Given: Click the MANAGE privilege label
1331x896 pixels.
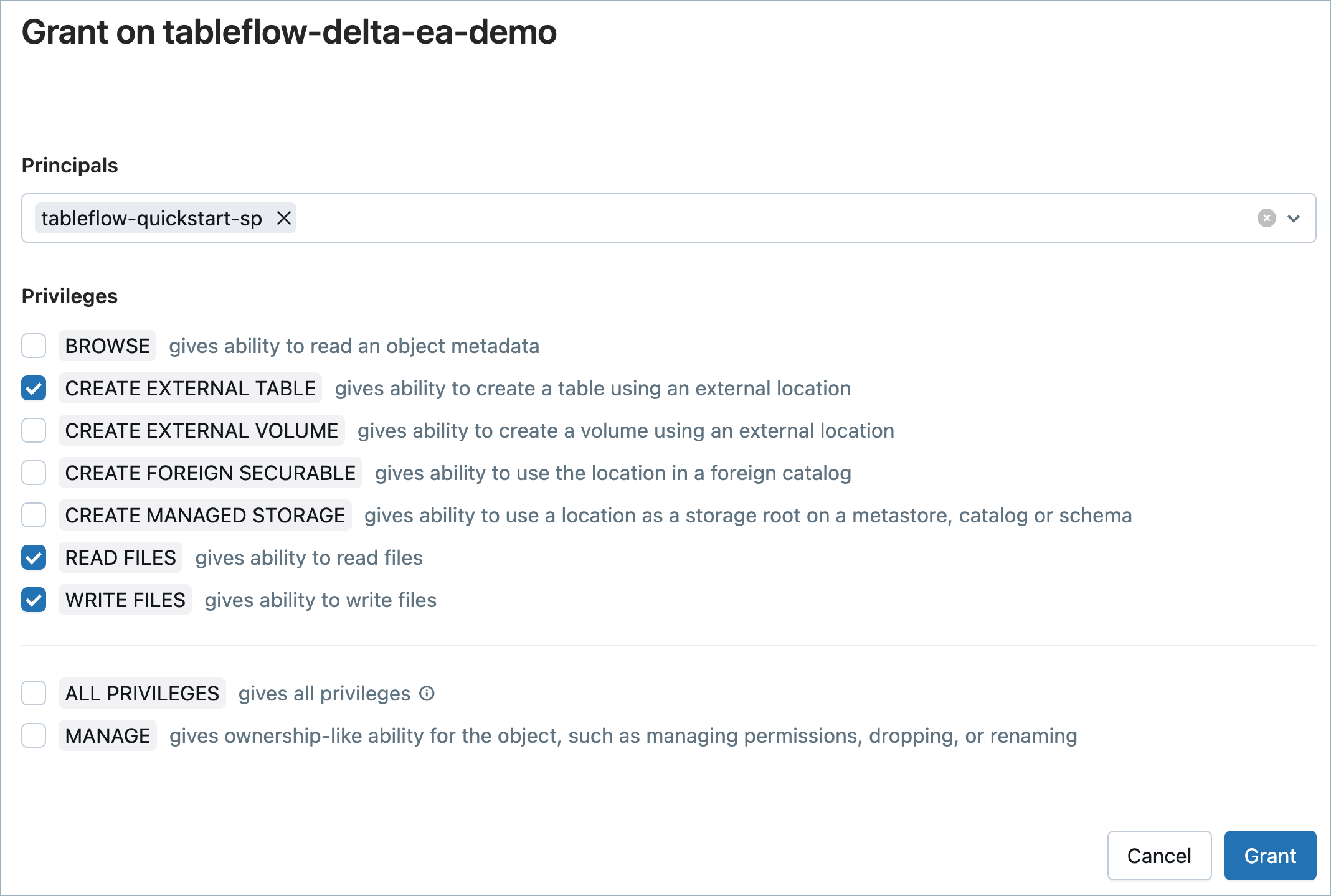Looking at the screenshot, I should tap(108, 735).
